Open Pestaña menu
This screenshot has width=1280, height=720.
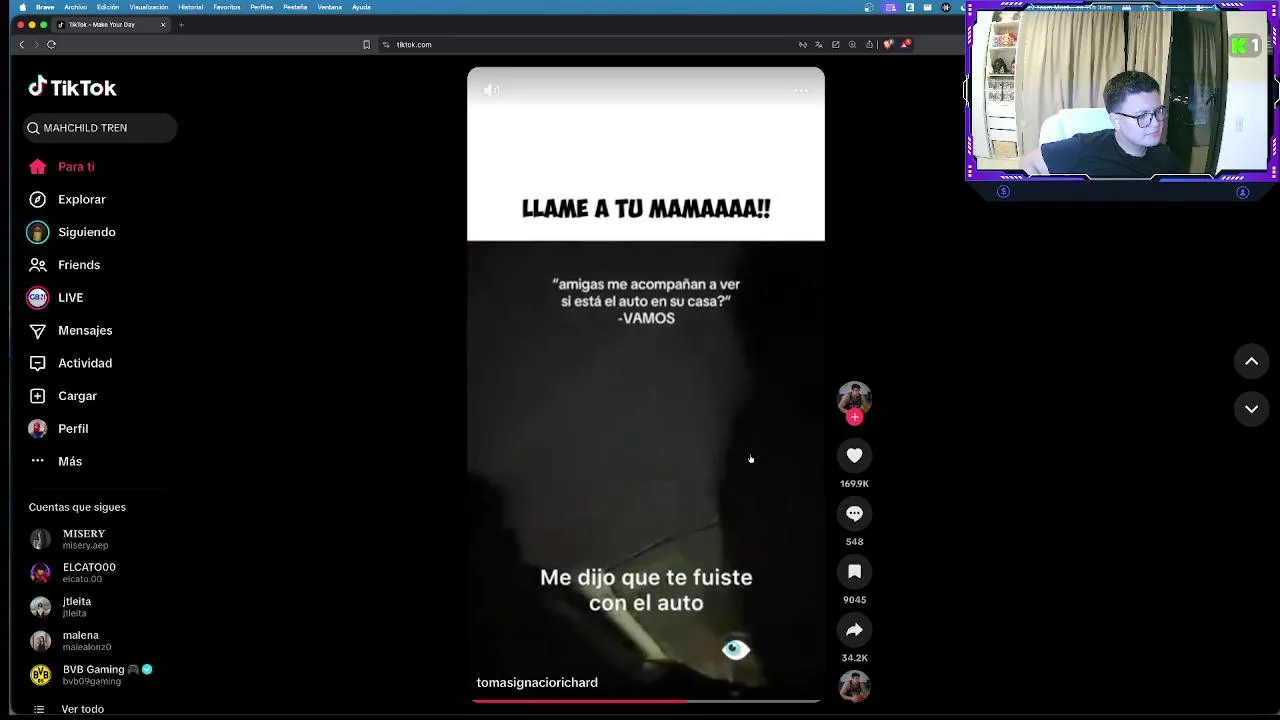[x=295, y=7]
